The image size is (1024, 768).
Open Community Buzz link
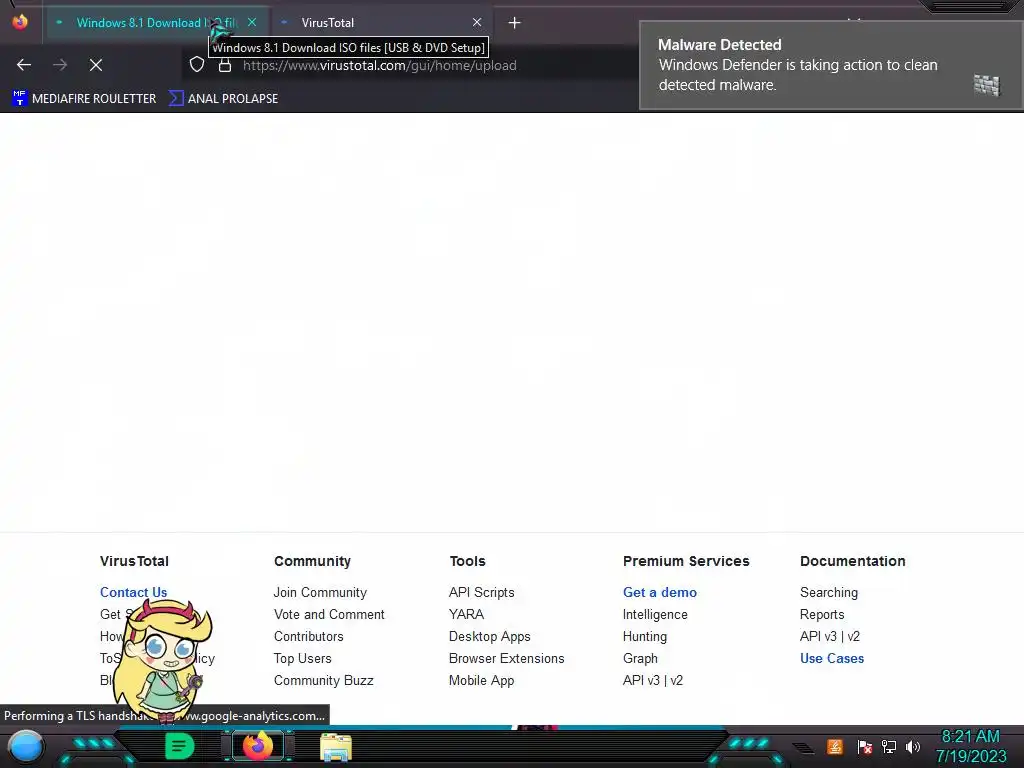coord(323,680)
